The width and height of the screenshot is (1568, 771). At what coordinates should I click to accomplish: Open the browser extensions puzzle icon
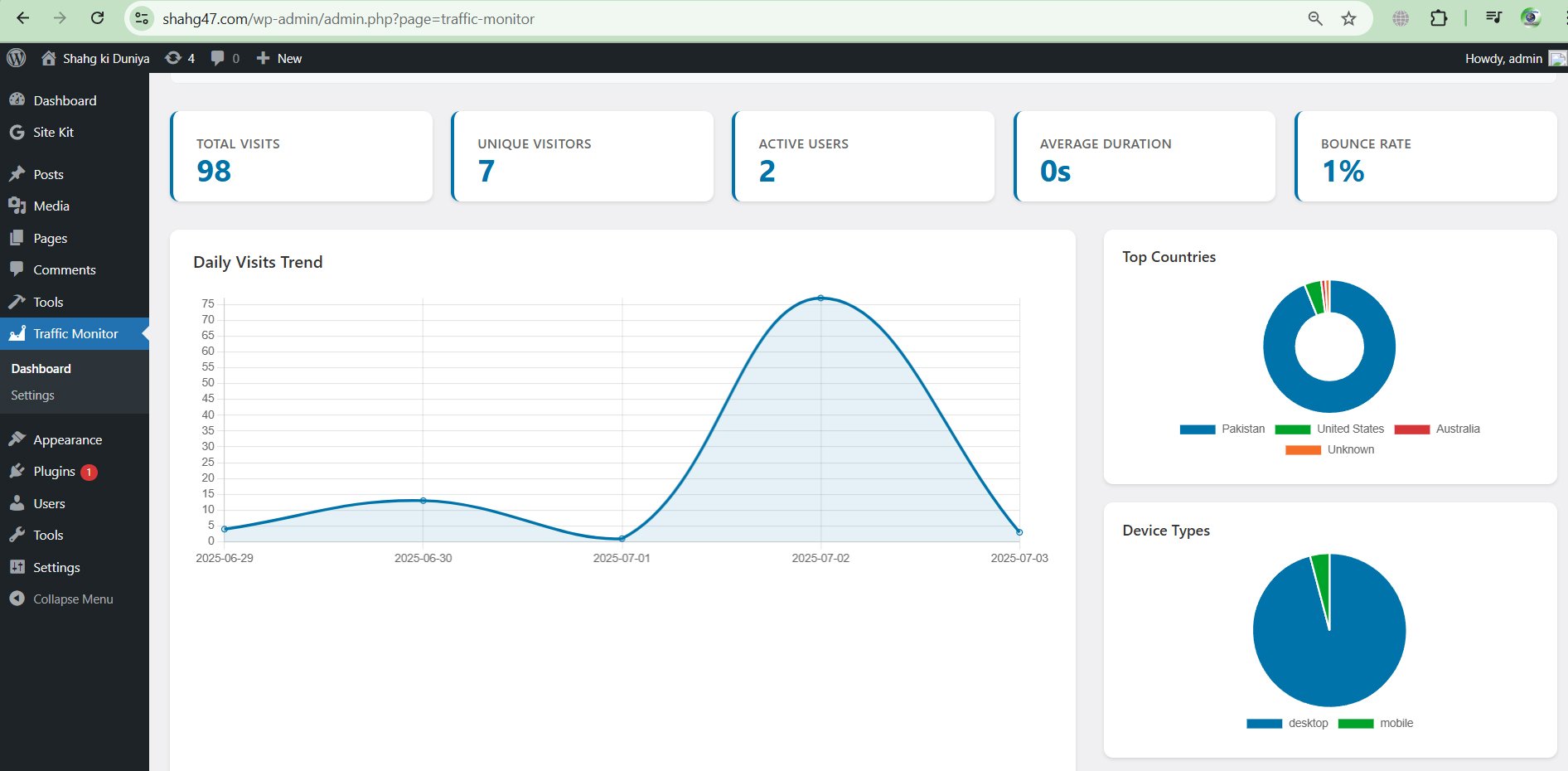(1439, 18)
